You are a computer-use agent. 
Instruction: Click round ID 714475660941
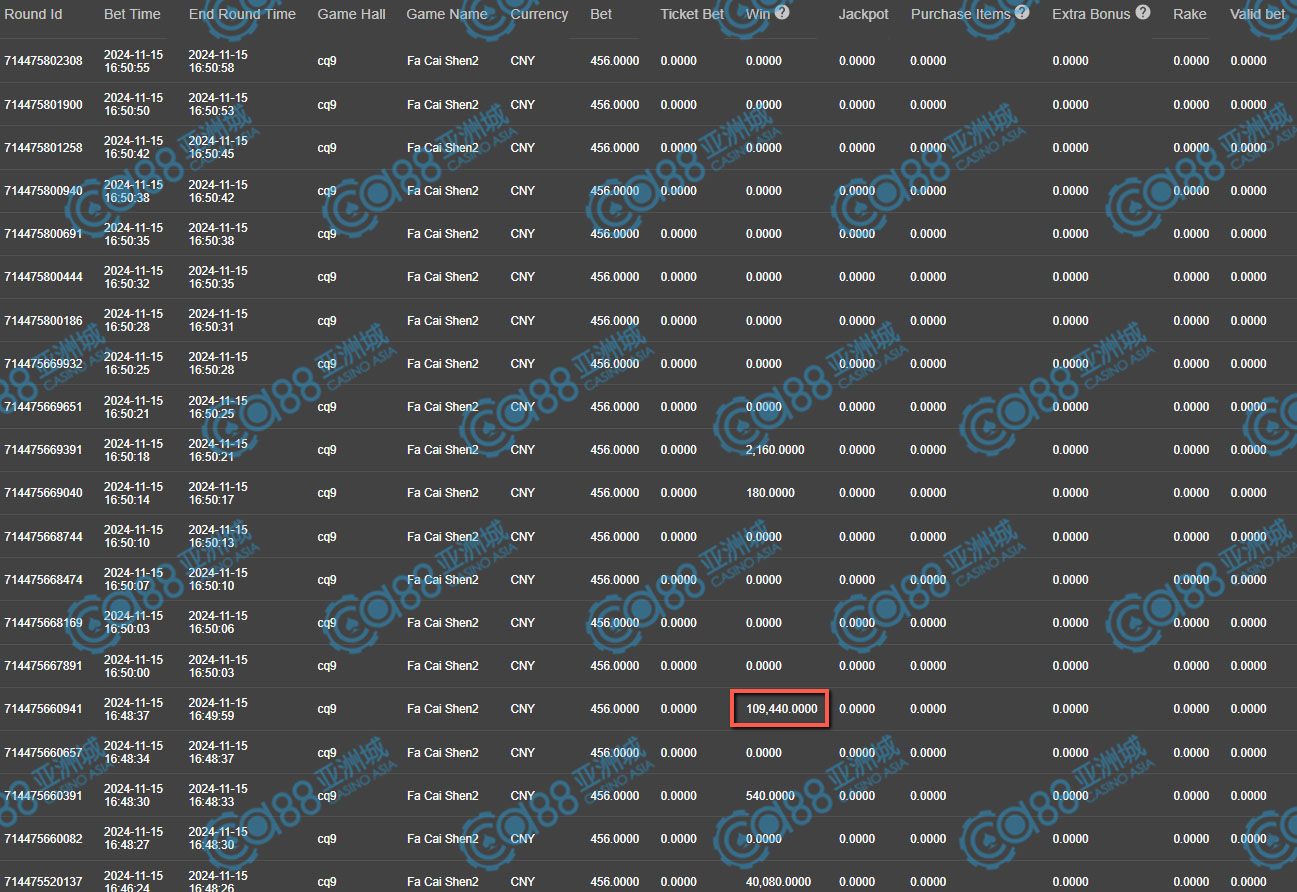tap(44, 709)
